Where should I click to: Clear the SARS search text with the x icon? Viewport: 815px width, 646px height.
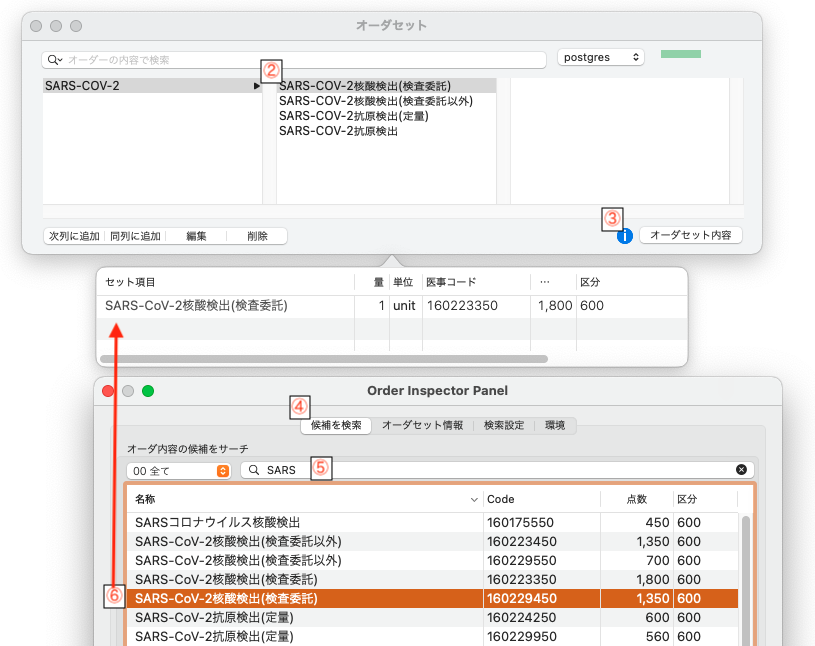[741, 469]
